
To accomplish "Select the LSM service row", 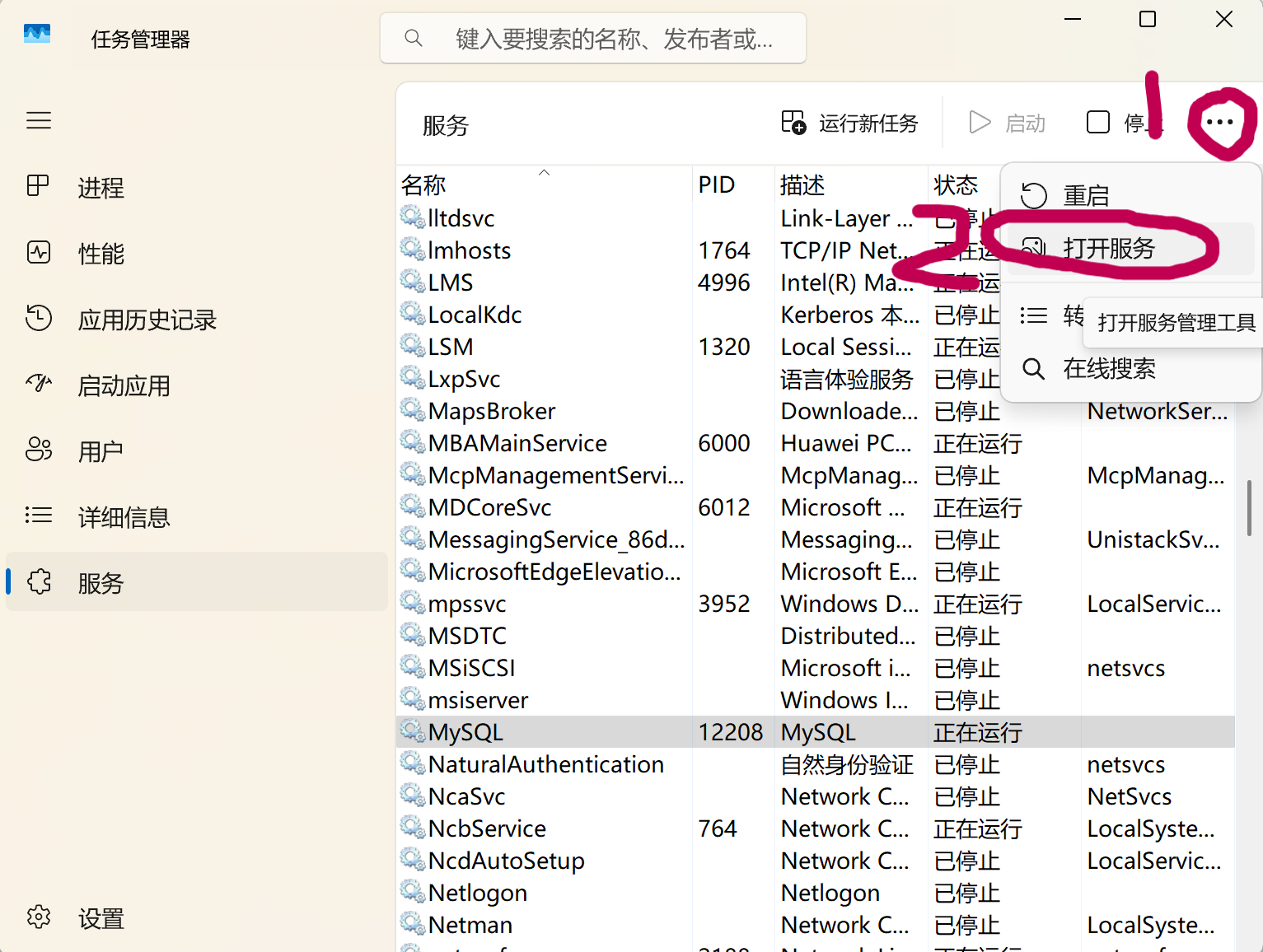I will pos(700,347).
